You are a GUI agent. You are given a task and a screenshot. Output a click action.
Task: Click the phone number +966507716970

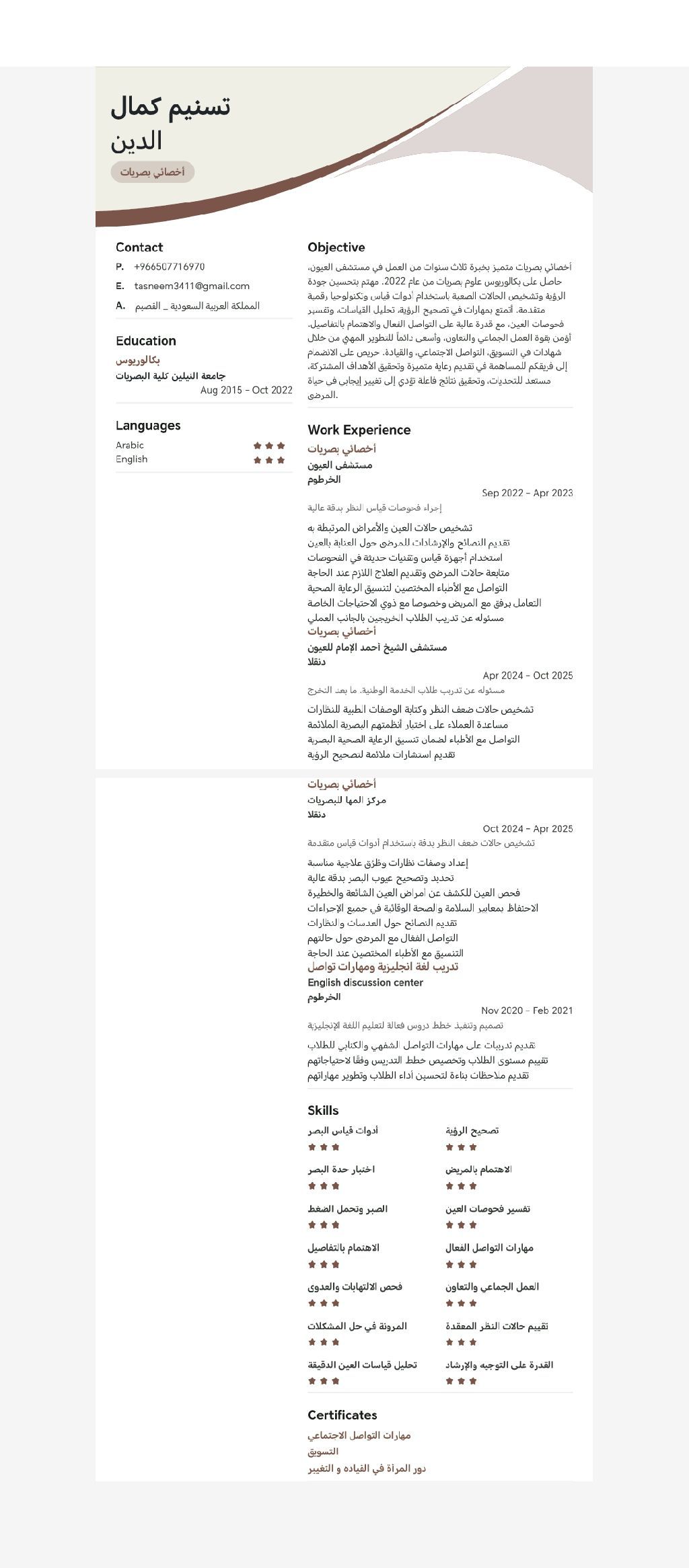point(170,267)
